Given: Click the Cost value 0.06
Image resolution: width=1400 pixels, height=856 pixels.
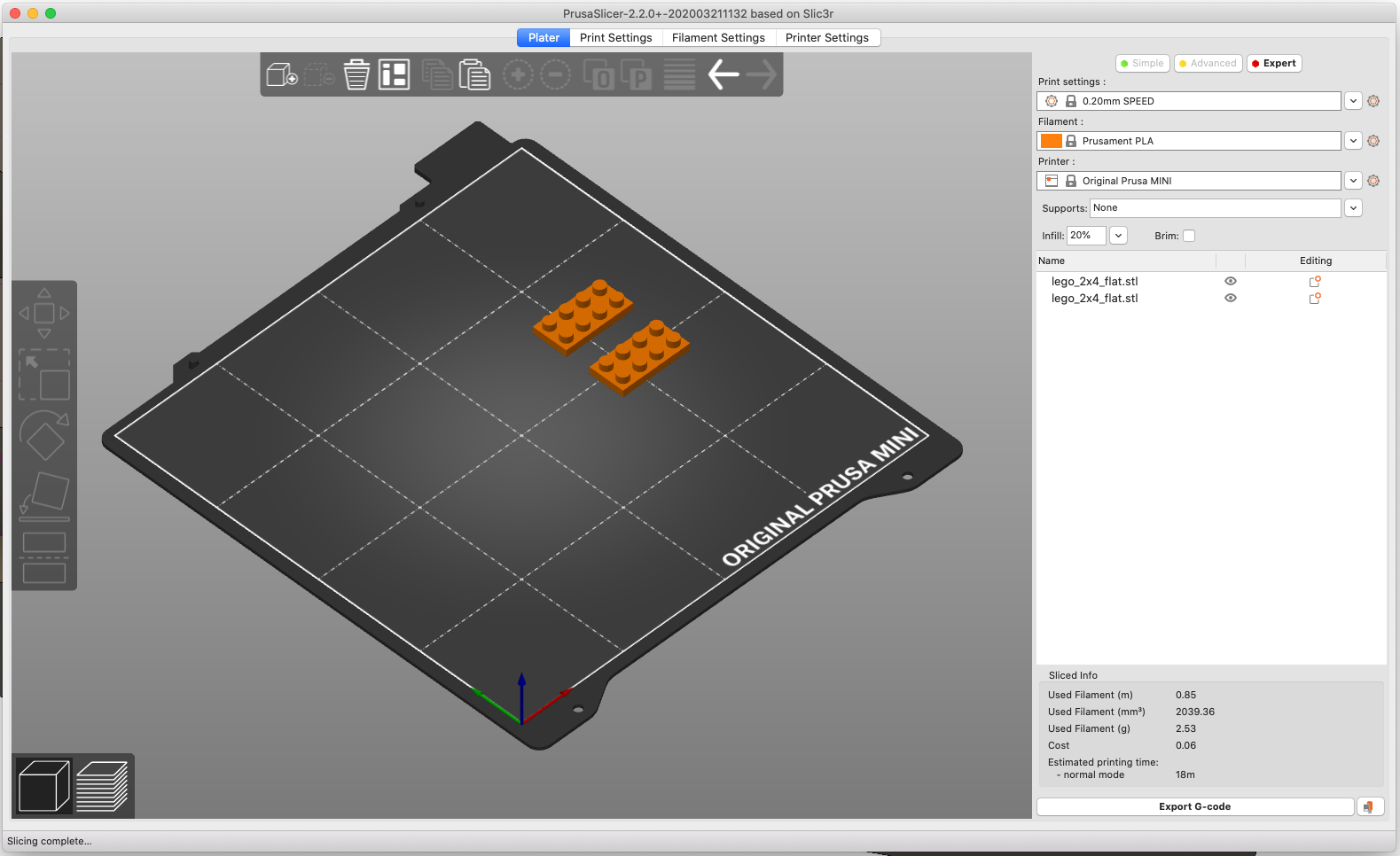Looking at the screenshot, I should pos(1185,745).
